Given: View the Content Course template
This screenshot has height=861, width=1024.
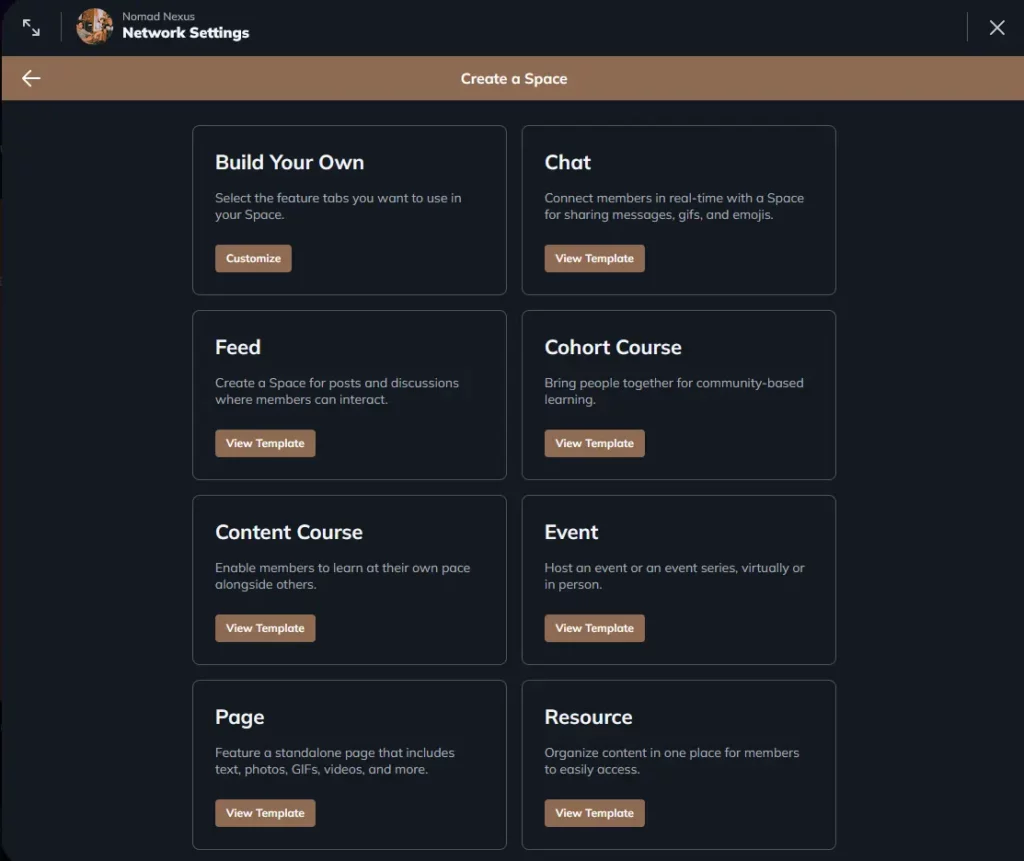Looking at the screenshot, I should coord(265,628).
